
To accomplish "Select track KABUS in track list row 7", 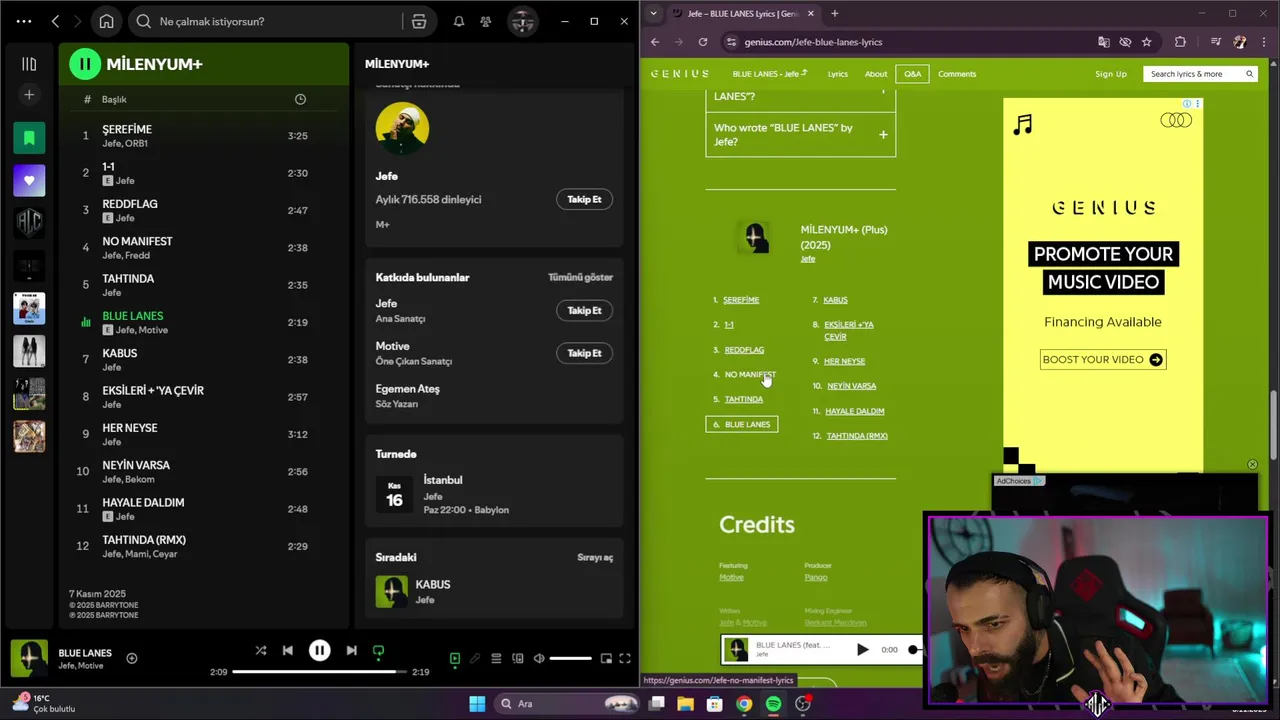I will click(x=120, y=353).
